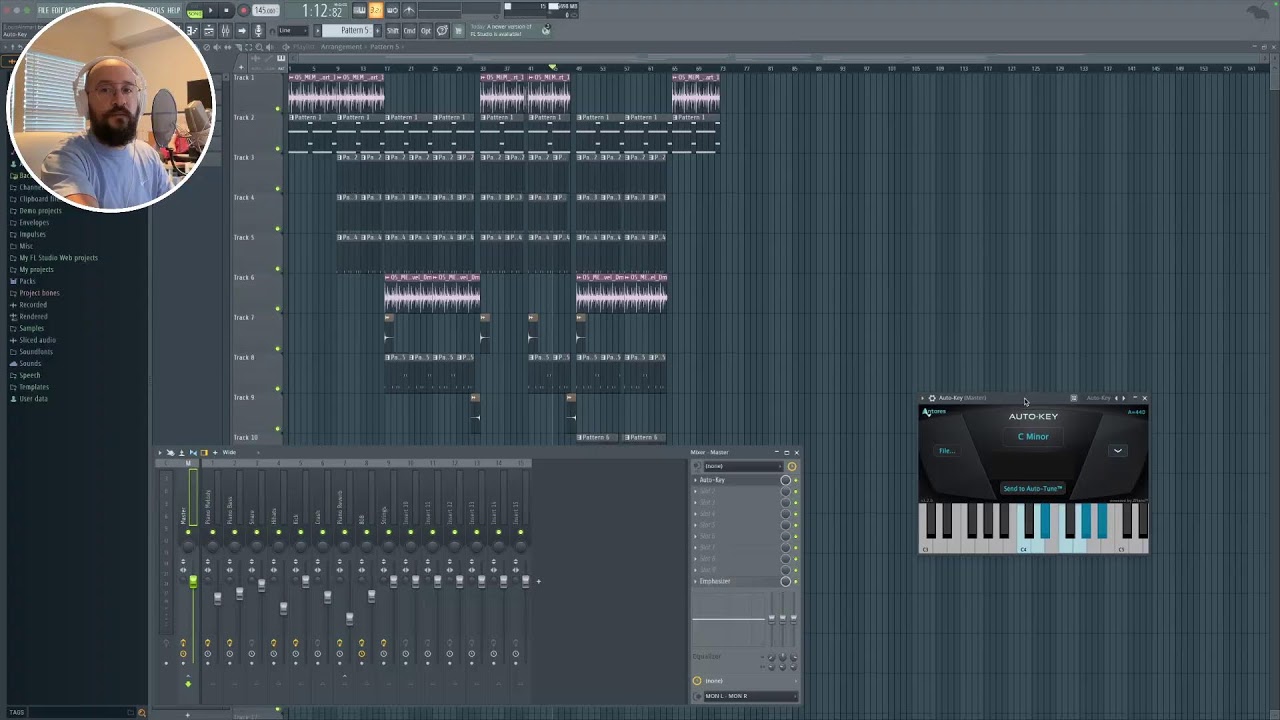The width and height of the screenshot is (1280, 720).
Task: Open Soundfonts folder in browser
Action: 36,352
